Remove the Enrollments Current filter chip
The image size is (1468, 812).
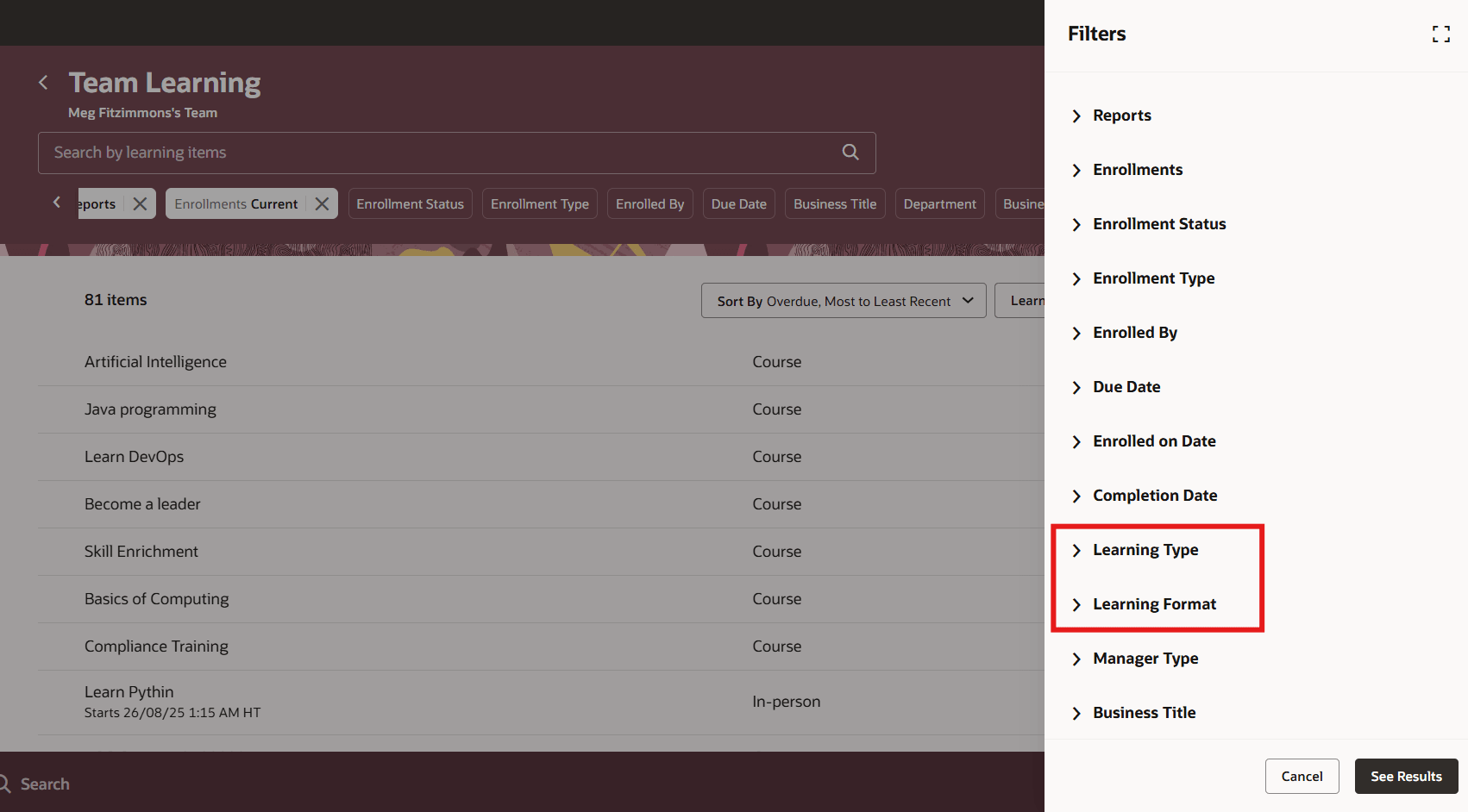pyautogui.click(x=322, y=203)
